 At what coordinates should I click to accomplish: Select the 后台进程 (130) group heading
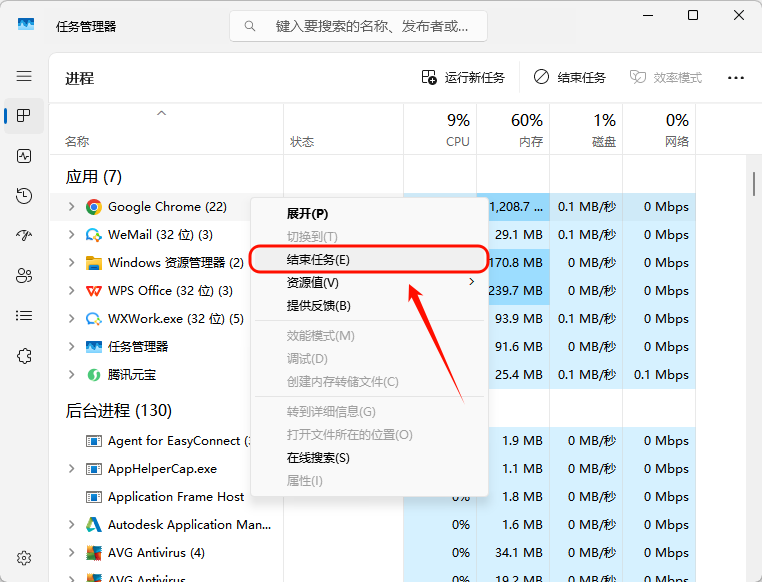tap(119, 411)
